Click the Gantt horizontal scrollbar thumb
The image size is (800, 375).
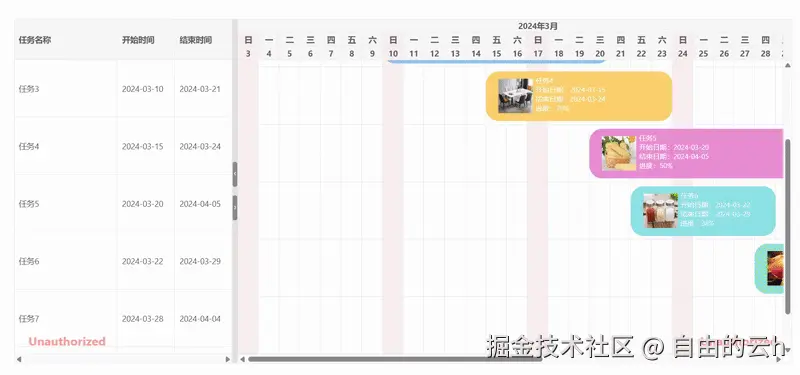(x=395, y=359)
